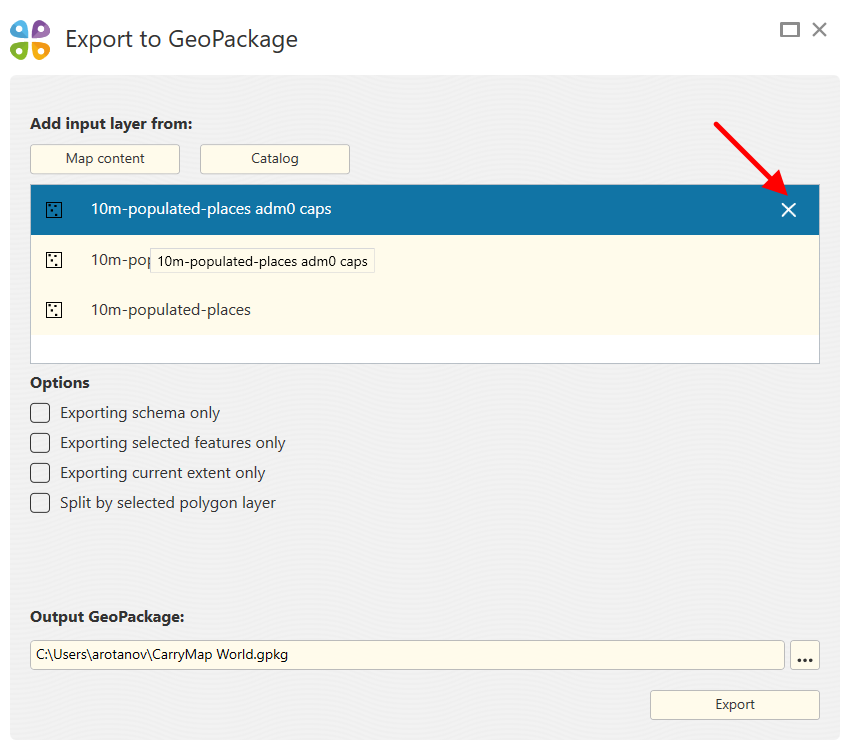Click point icon of highlighted adm0 caps layer

pyautogui.click(x=54, y=210)
